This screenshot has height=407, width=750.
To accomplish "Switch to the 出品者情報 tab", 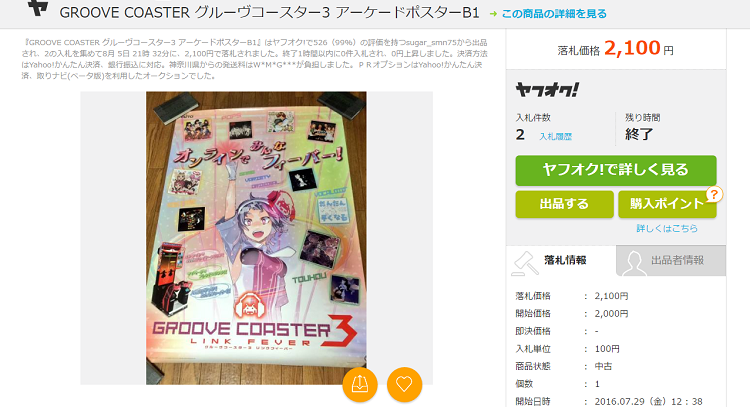I will tap(671, 261).
